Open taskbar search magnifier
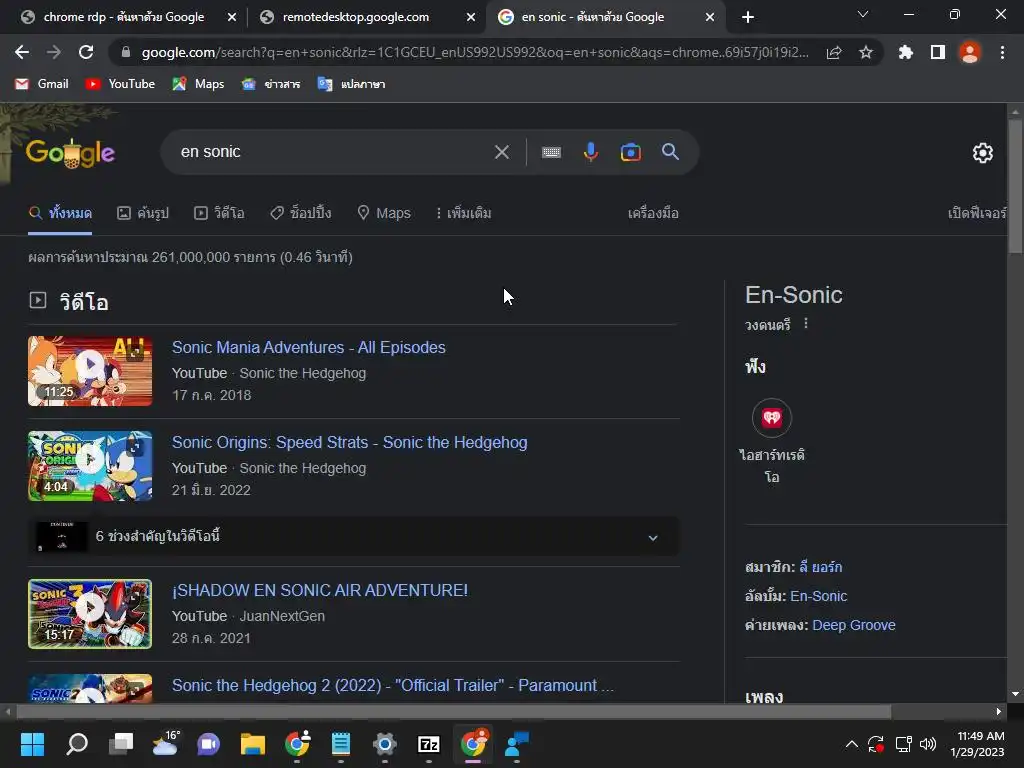Image resolution: width=1024 pixels, height=768 pixels. (x=77, y=744)
